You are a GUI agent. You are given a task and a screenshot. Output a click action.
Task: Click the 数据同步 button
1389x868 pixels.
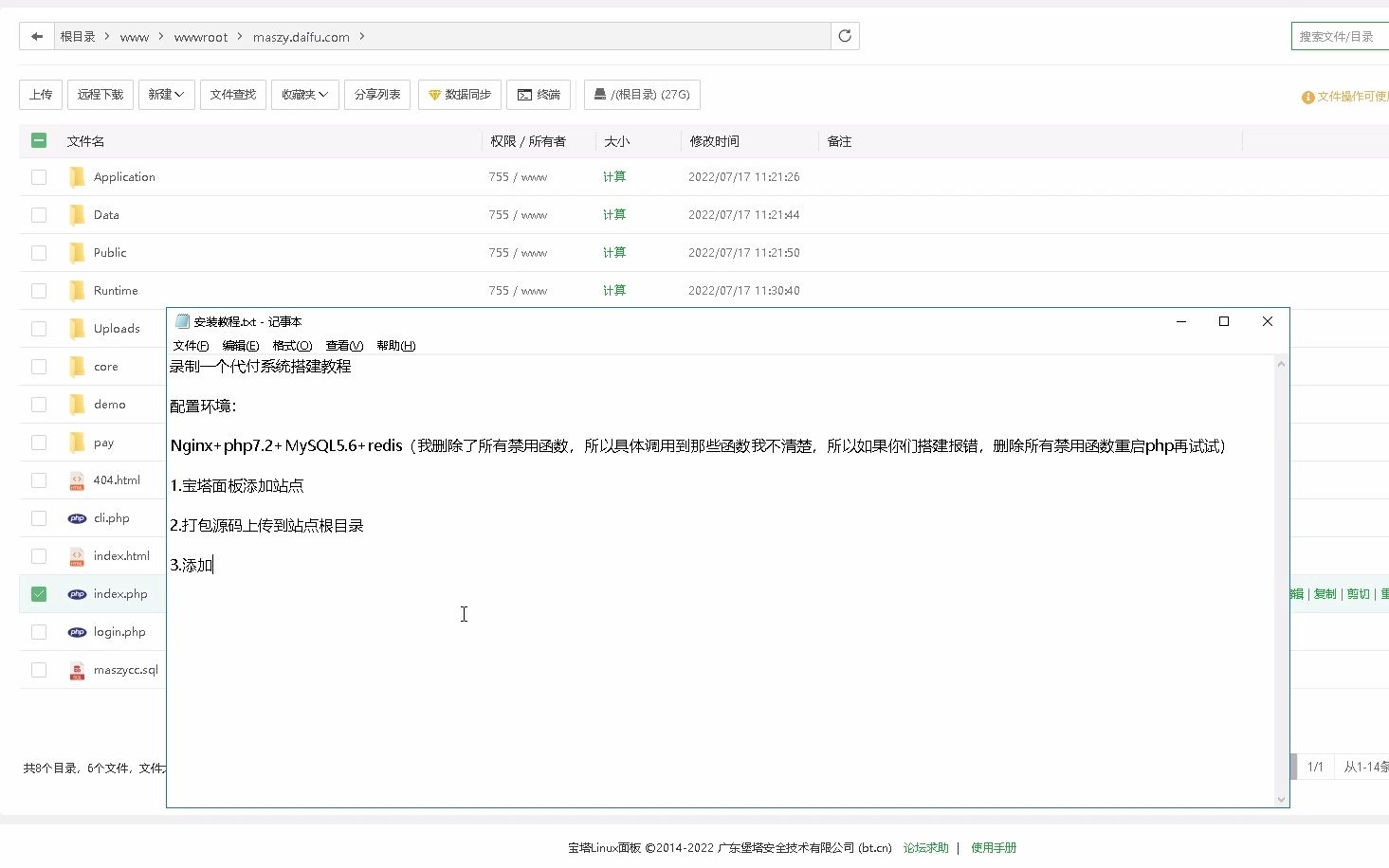point(460,95)
